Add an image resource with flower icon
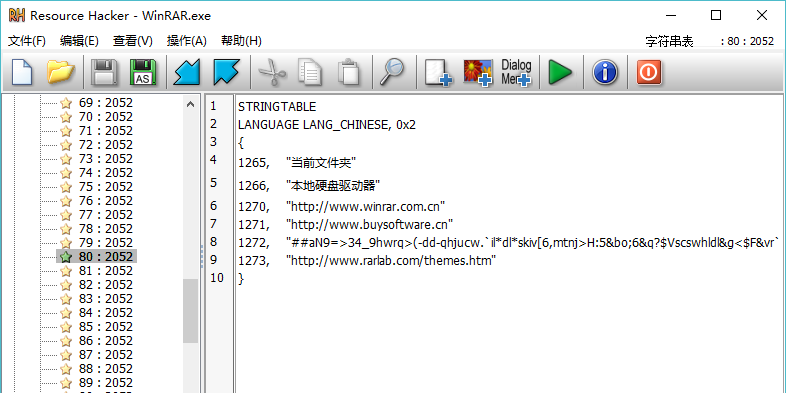This screenshot has width=786, height=393. point(477,72)
